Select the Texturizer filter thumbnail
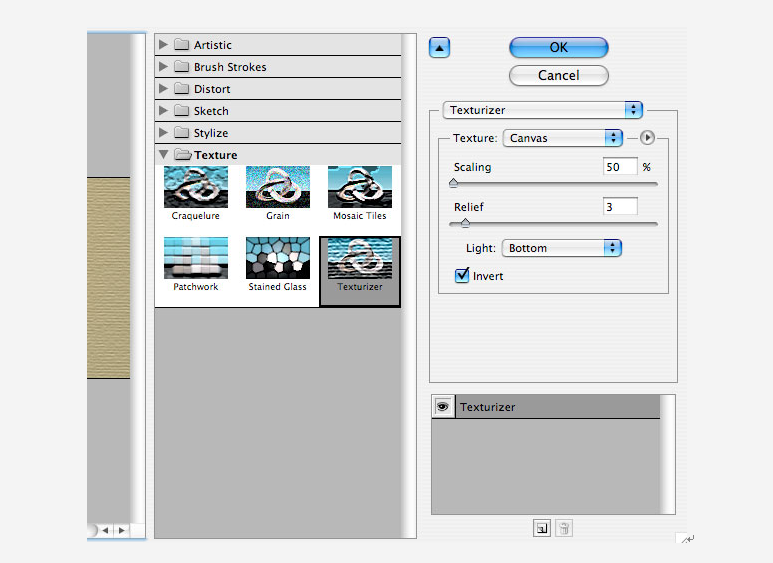This screenshot has width=773, height=563. tap(360, 271)
